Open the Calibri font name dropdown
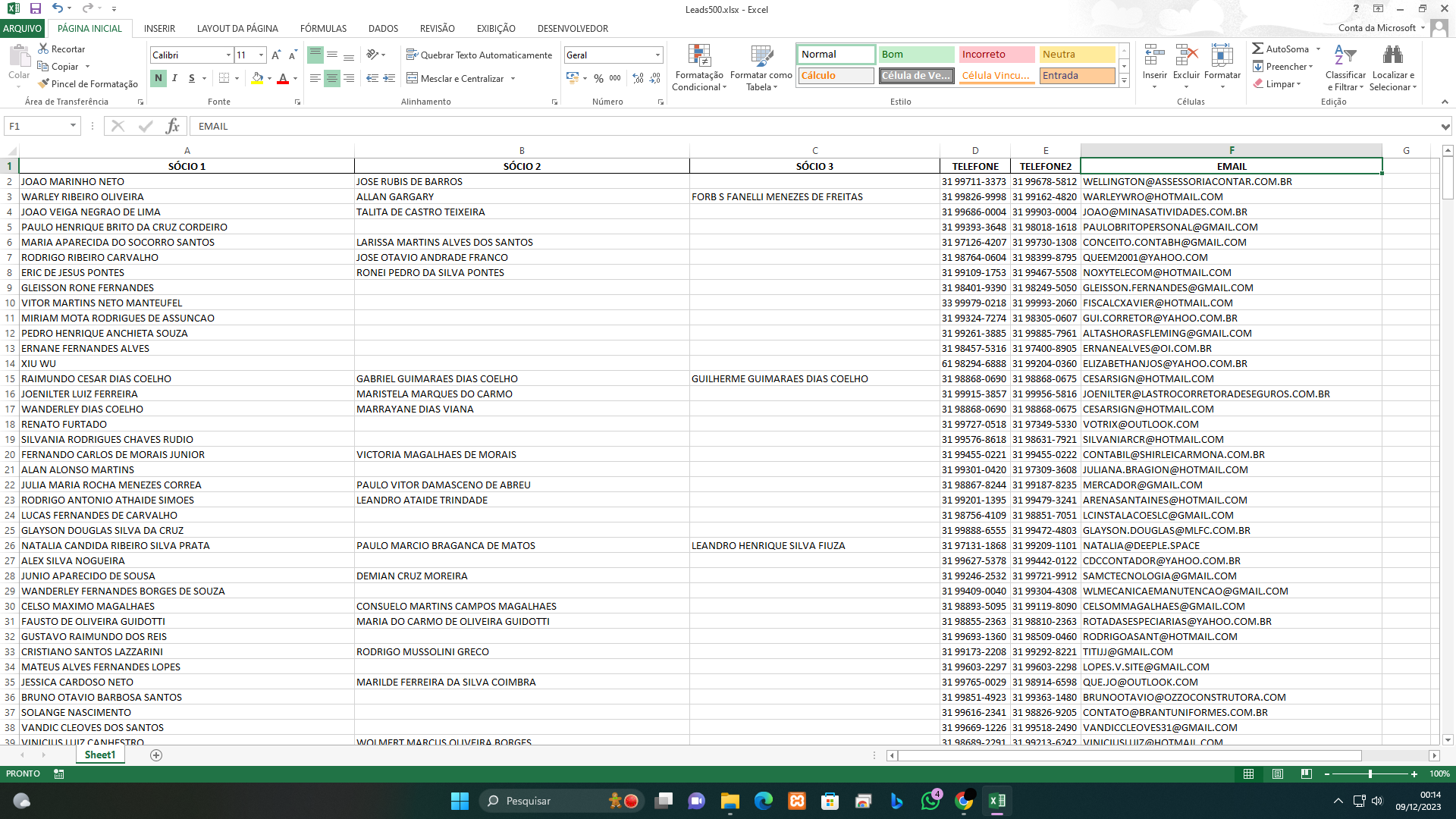 (x=228, y=55)
